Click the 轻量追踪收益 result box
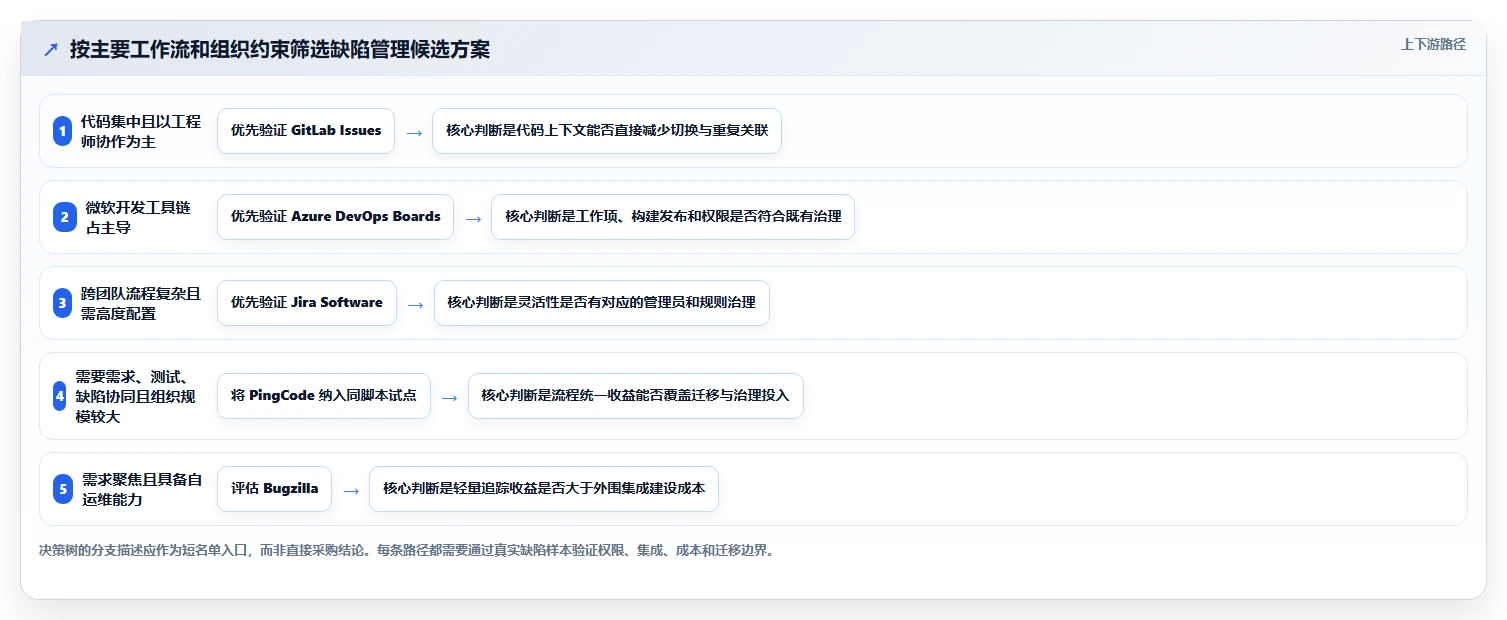The width and height of the screenshot is (1507, 620). tap(544, 489)
